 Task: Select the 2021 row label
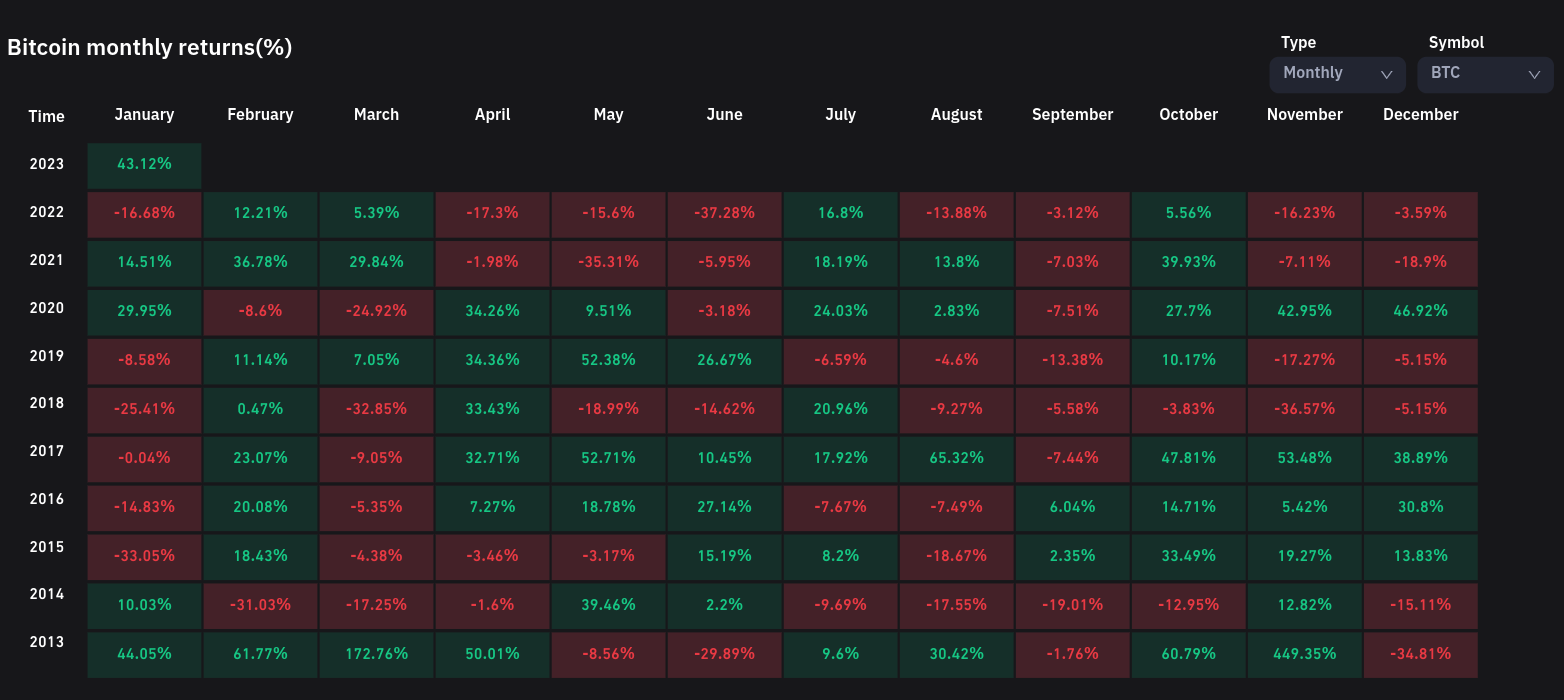pyautogui.click(x=46, y=260)
